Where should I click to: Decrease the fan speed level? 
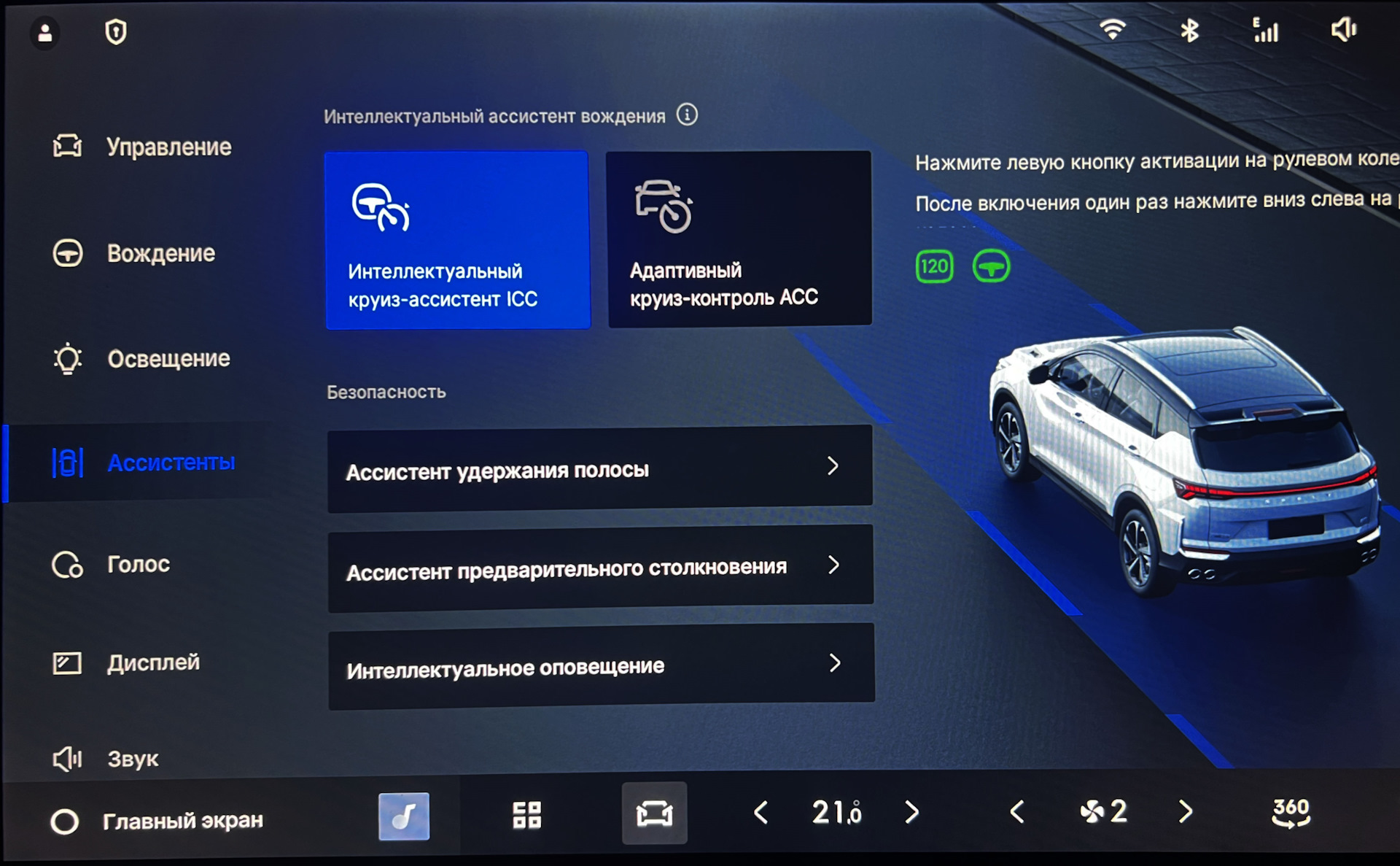(x=1017, y=811)
